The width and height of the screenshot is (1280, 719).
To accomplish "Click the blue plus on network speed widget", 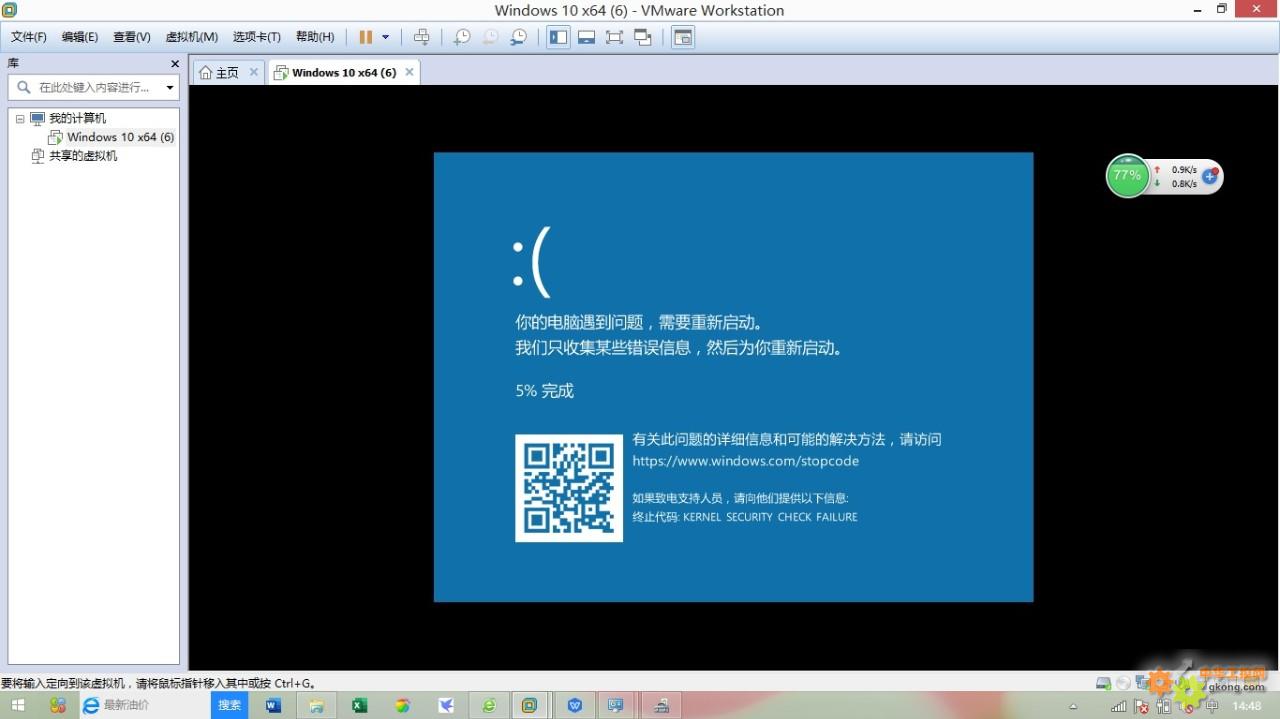I will tap(1210, 176).
